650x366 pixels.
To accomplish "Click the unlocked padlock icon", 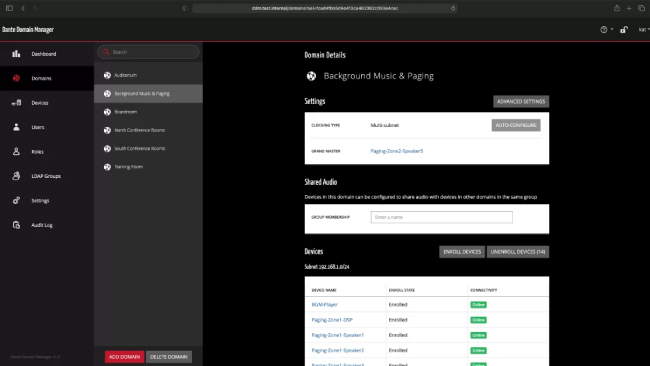I will point(623,29).
